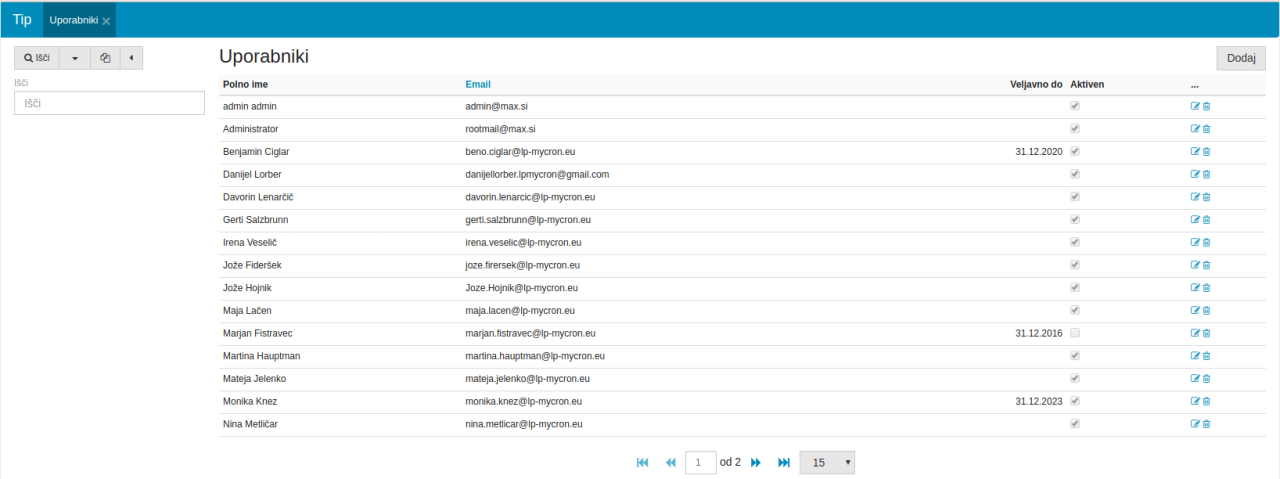Click trash icon for Nina Metličar
1280x479 pixels.
point(1206,424)
